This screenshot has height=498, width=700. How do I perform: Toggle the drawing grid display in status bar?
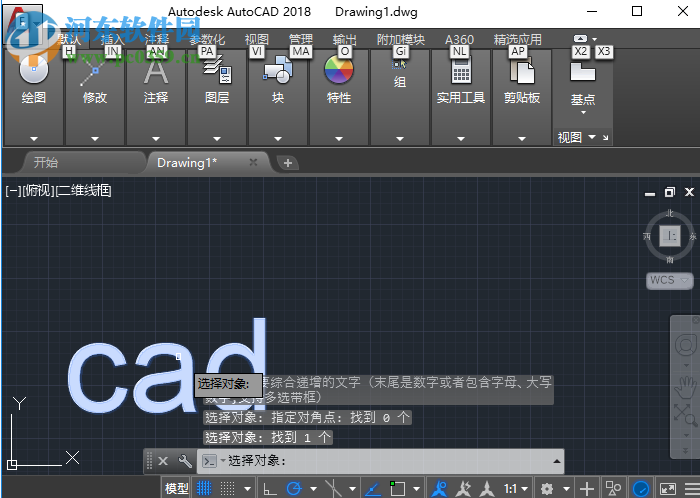tap(204, 489)
